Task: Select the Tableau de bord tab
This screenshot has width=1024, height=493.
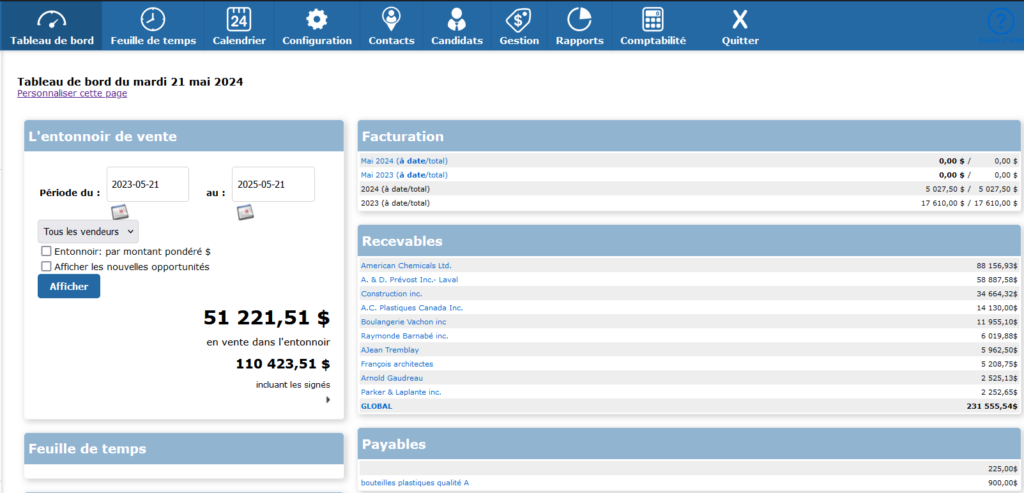Action: pyautogui.click(x=51, y=26)
